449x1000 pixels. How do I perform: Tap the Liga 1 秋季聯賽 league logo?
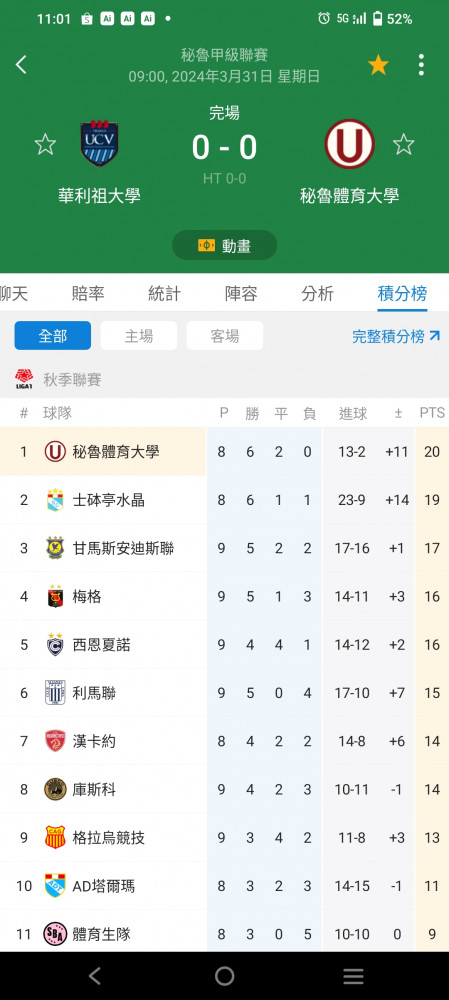(24, 379)
